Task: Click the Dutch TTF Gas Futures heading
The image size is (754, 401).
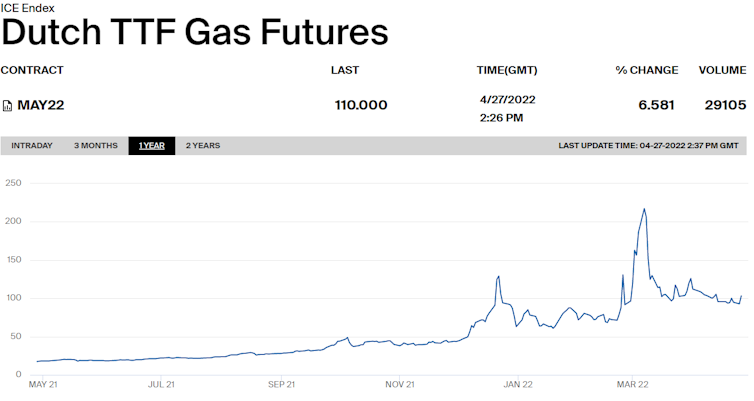Action: click(194, 32)
